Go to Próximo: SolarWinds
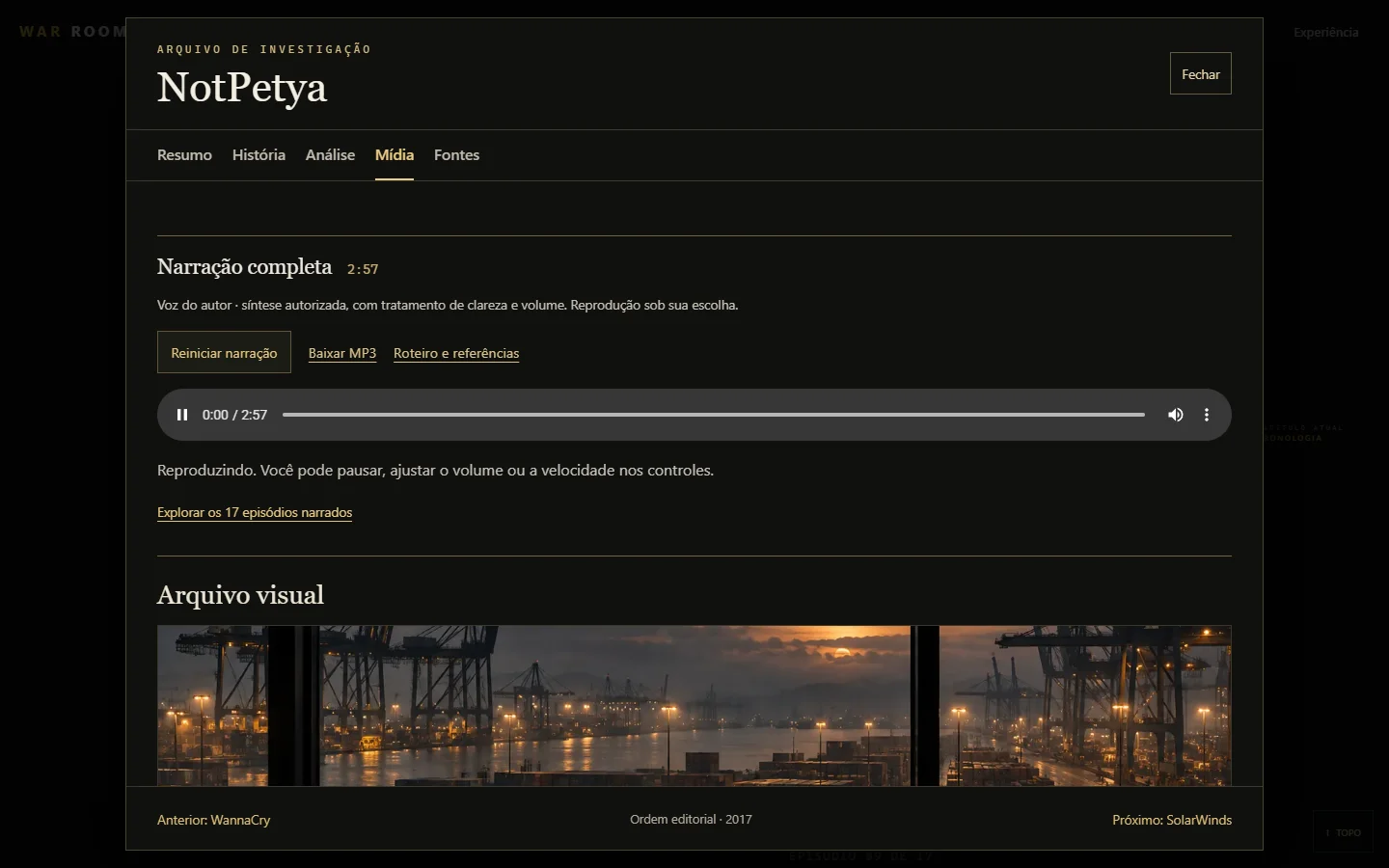This screenshot has height=868, width=1389. tap(1171, 820)
